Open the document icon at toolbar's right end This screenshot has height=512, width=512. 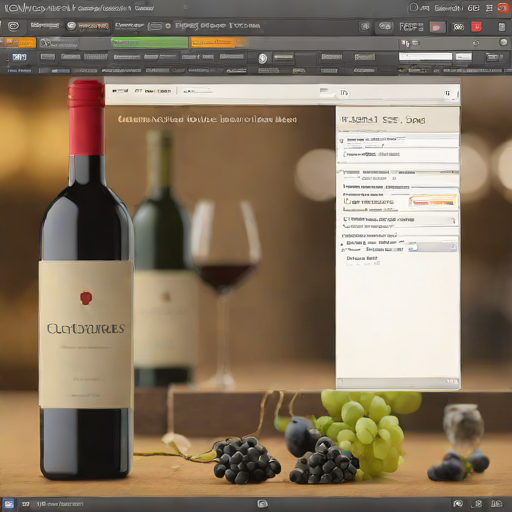point(502,27)
